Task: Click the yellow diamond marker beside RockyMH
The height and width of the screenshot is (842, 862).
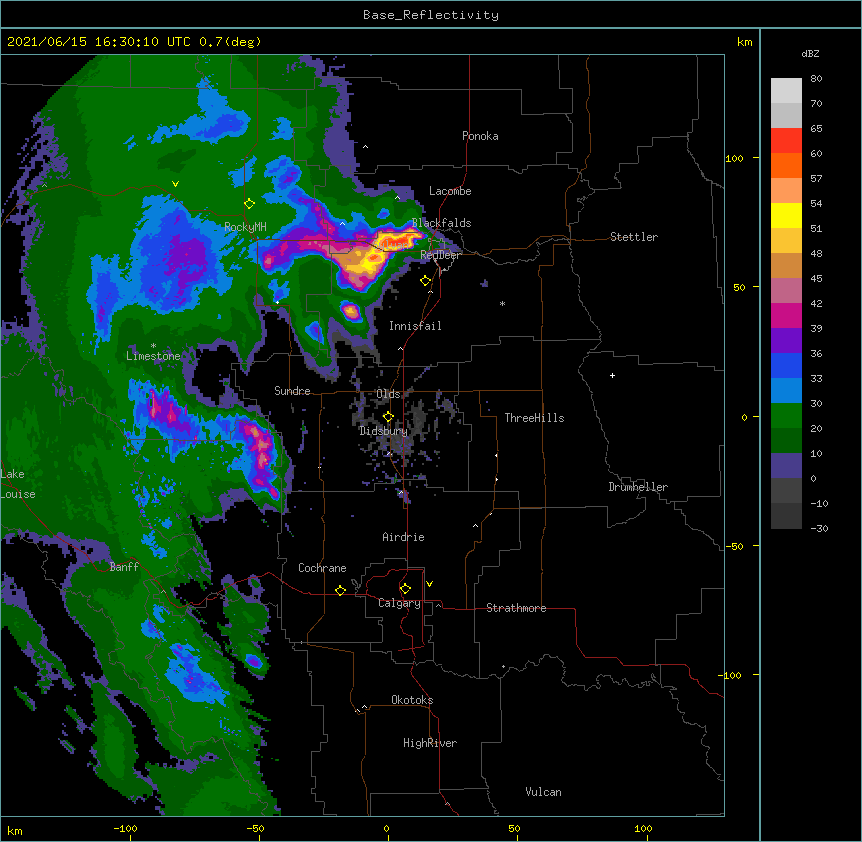Action: coord(249,204)
